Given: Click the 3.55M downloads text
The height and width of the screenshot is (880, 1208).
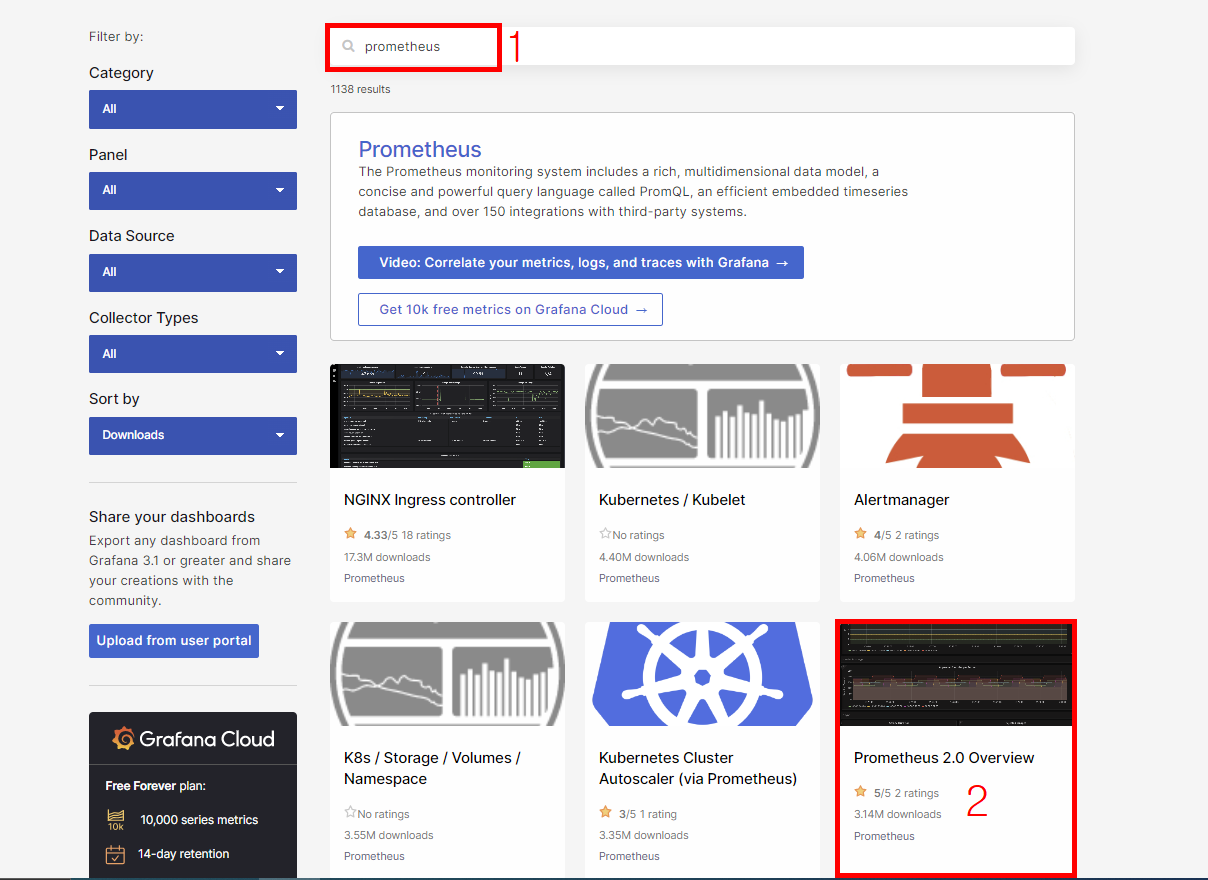Looking at the screenshot, I should 389,835.
